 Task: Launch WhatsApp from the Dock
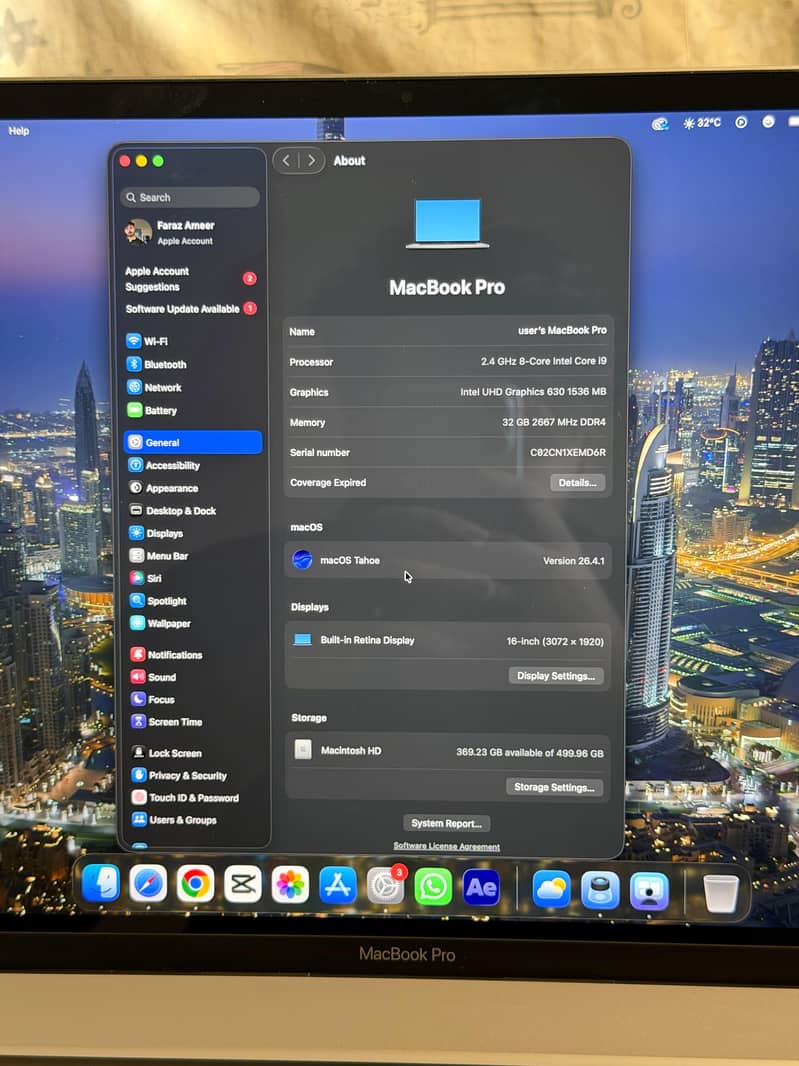tap(433, 887)
